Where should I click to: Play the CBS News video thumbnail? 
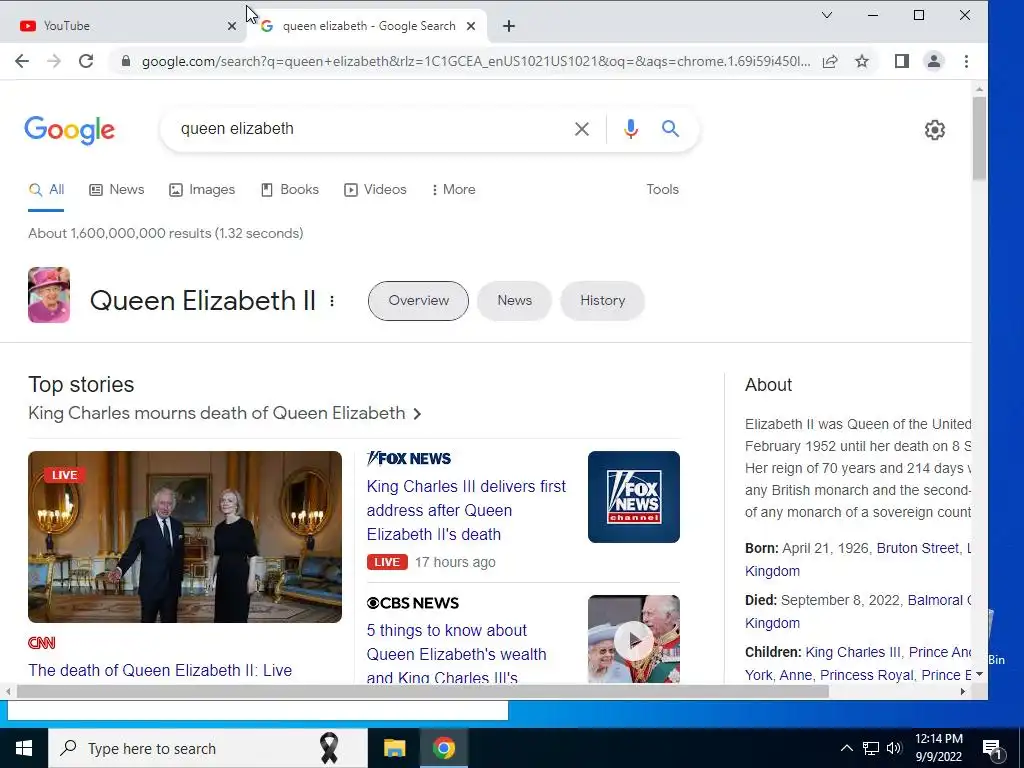point(633,640)
